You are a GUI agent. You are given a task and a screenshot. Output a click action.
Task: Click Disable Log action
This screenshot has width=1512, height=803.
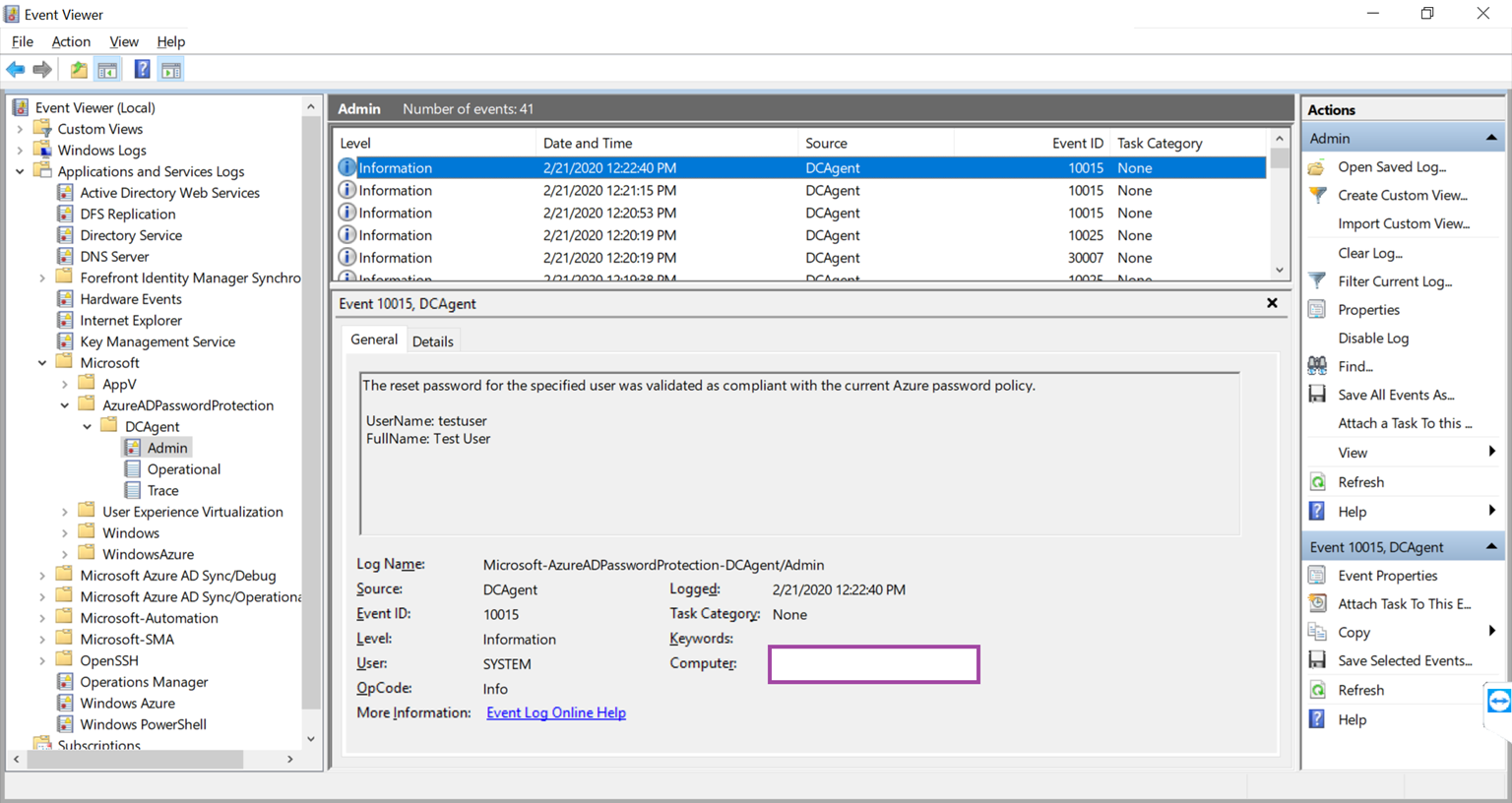pyautogui.click(x=1373, y=338)
